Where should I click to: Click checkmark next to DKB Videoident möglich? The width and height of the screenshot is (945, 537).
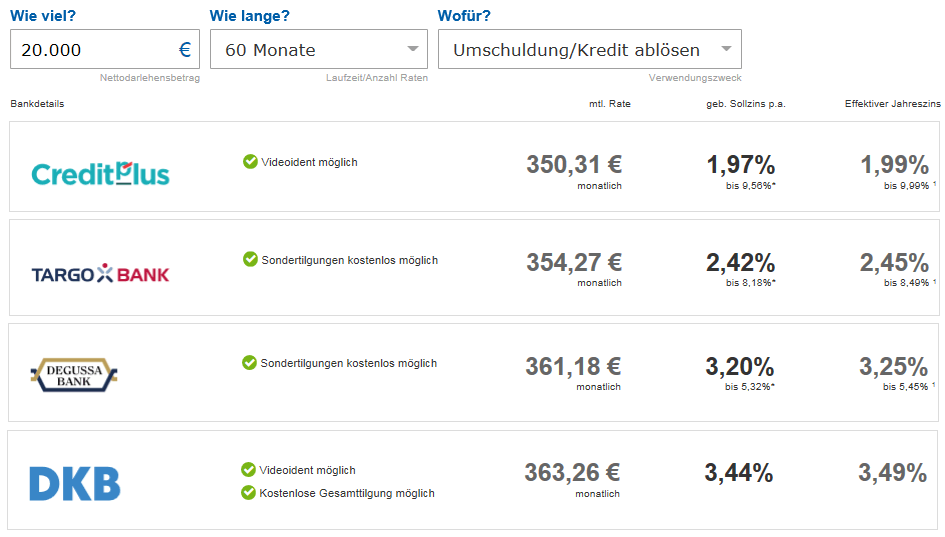click(x=248, y=469)
